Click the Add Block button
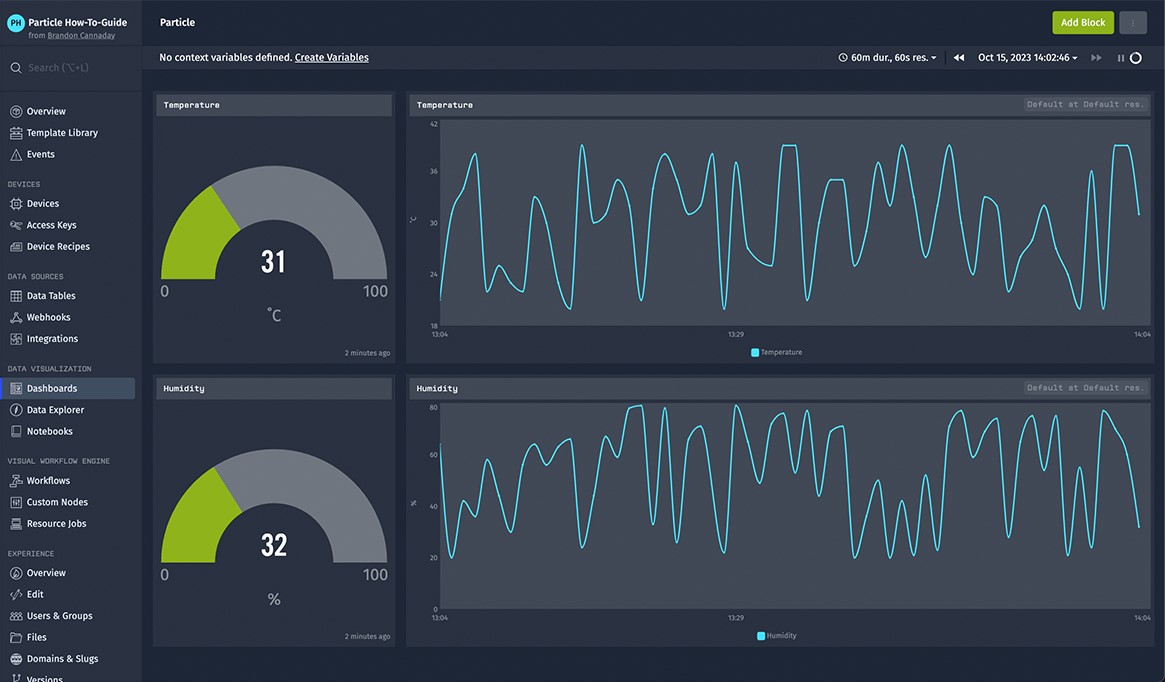Screen dimensions: 1165x682 point(1083,23)
